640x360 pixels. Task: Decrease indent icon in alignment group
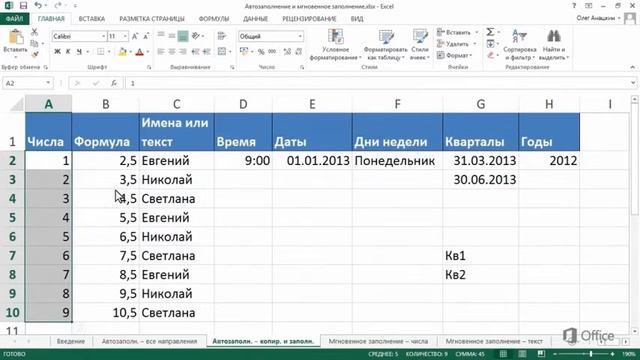pyautogui.click(x=196, y=51)
